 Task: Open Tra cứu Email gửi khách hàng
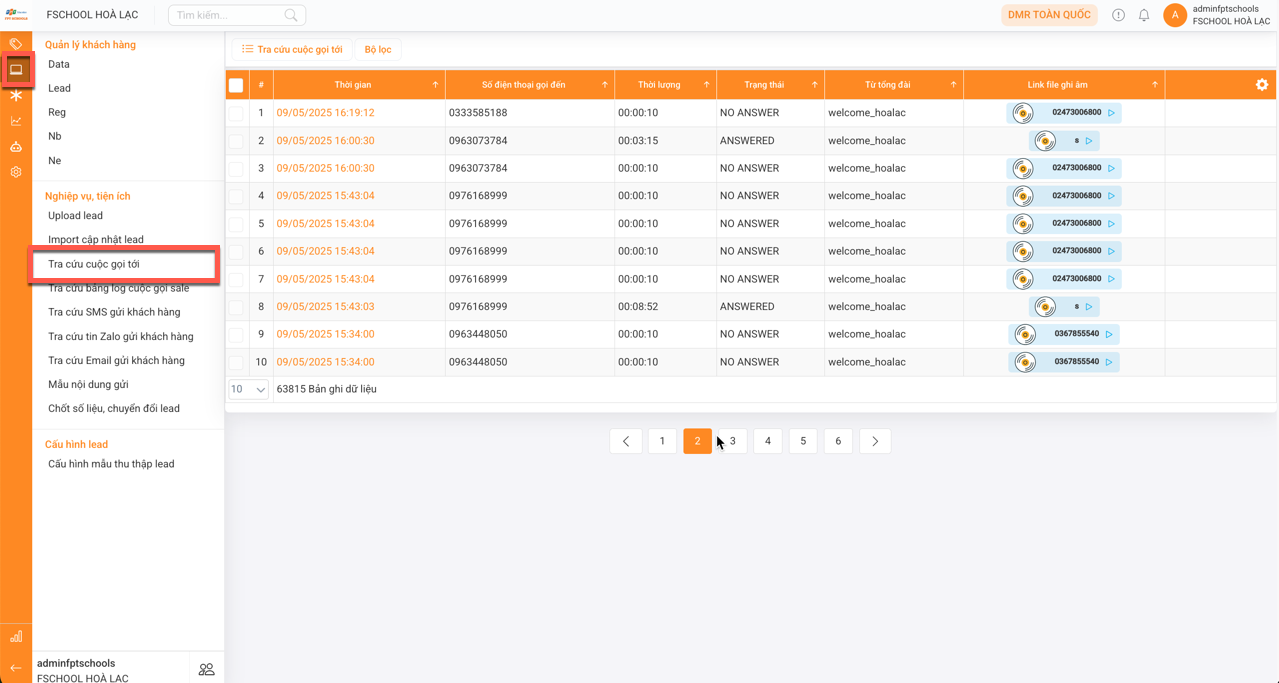coord(116,361)
